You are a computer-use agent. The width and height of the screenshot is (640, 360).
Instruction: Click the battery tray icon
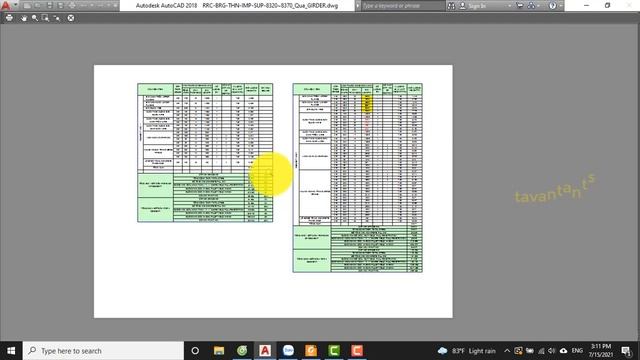[x=530, y=351]
